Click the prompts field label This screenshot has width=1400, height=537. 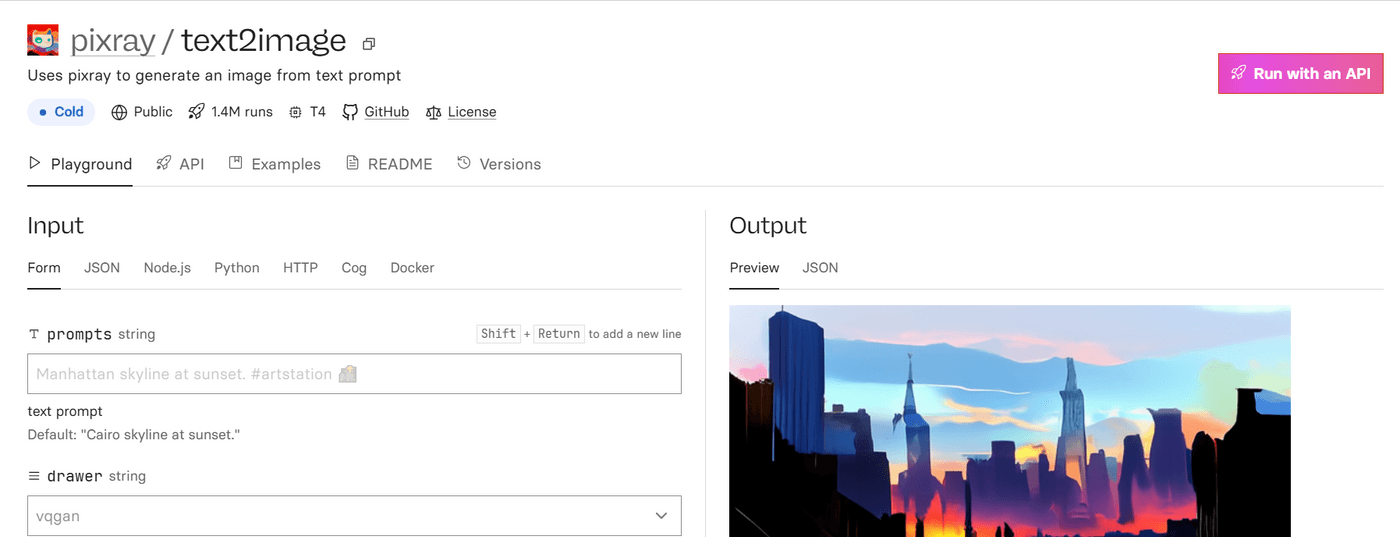tap(79, 334)
